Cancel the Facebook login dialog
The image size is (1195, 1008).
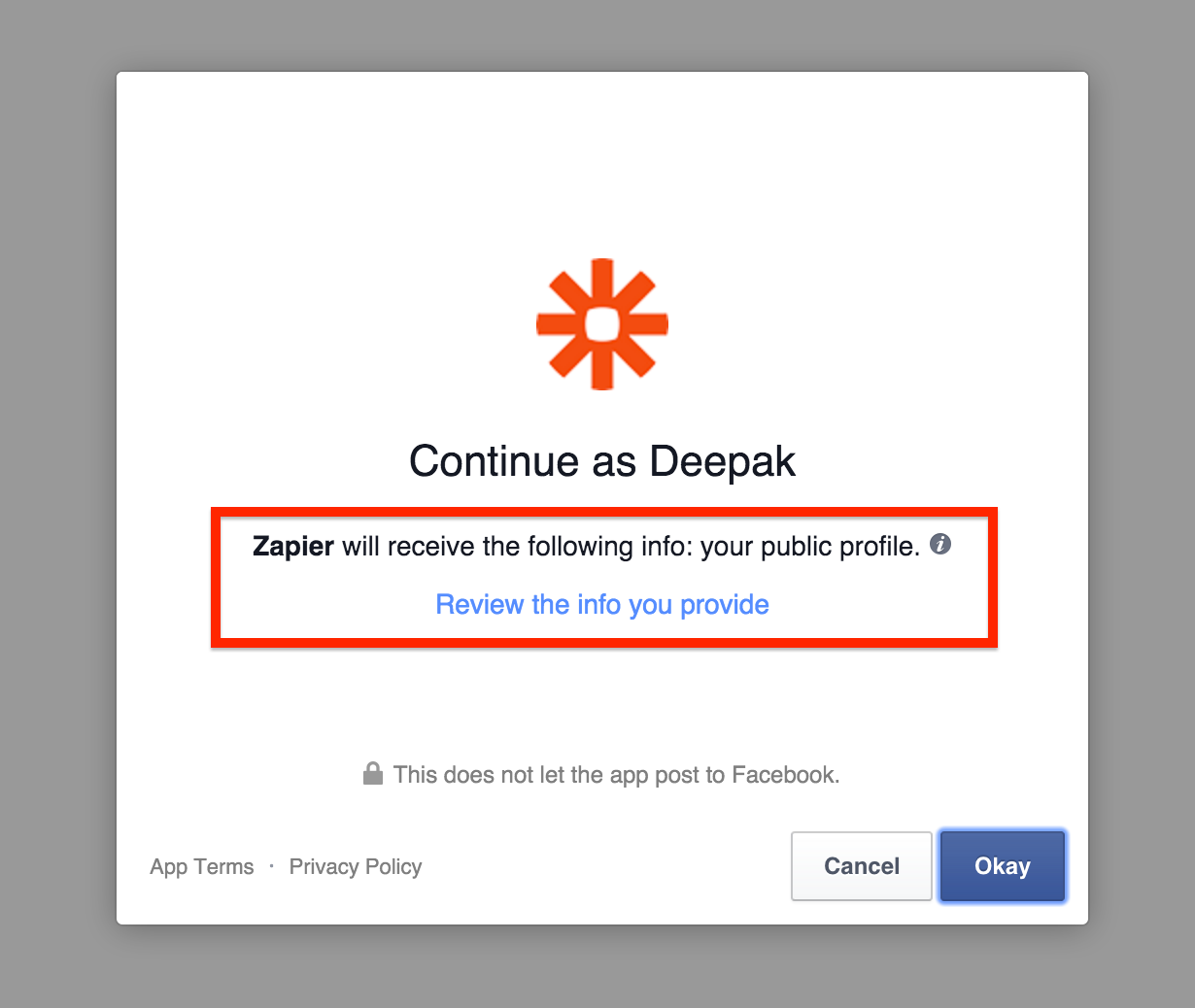862,866
